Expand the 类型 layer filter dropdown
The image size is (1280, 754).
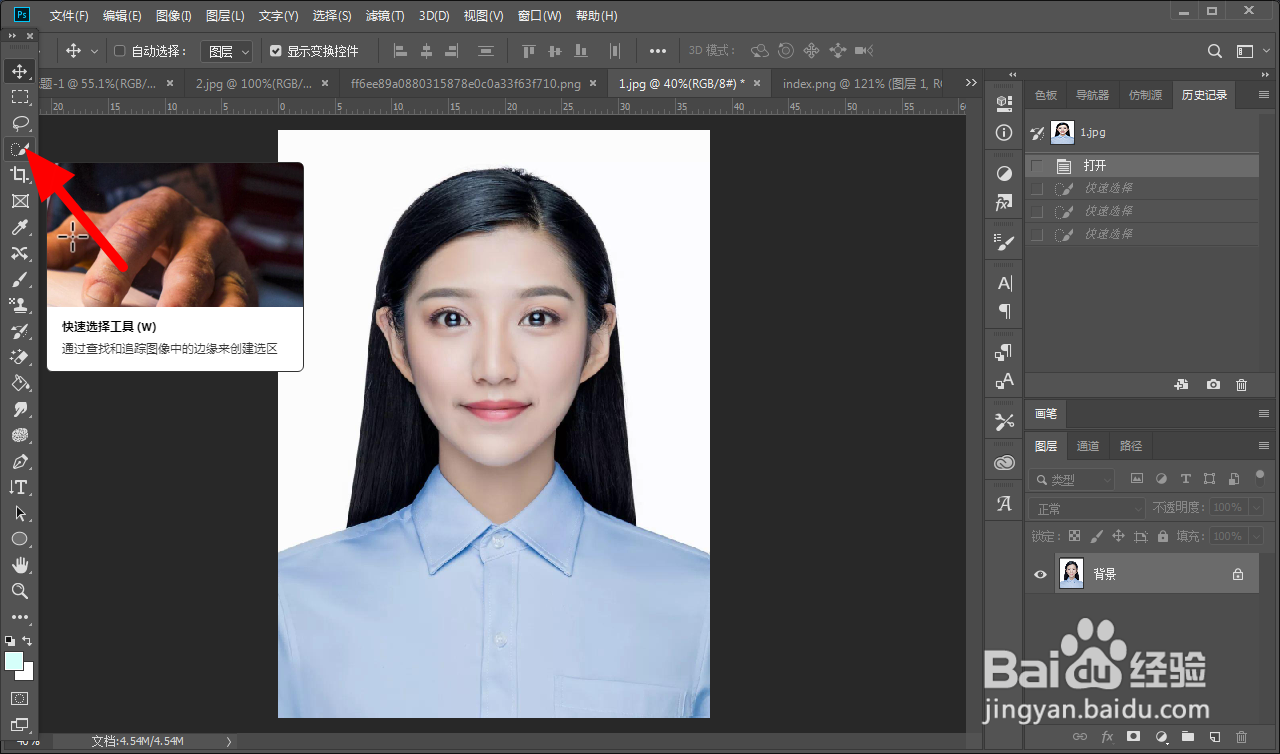coord(1072,480)
